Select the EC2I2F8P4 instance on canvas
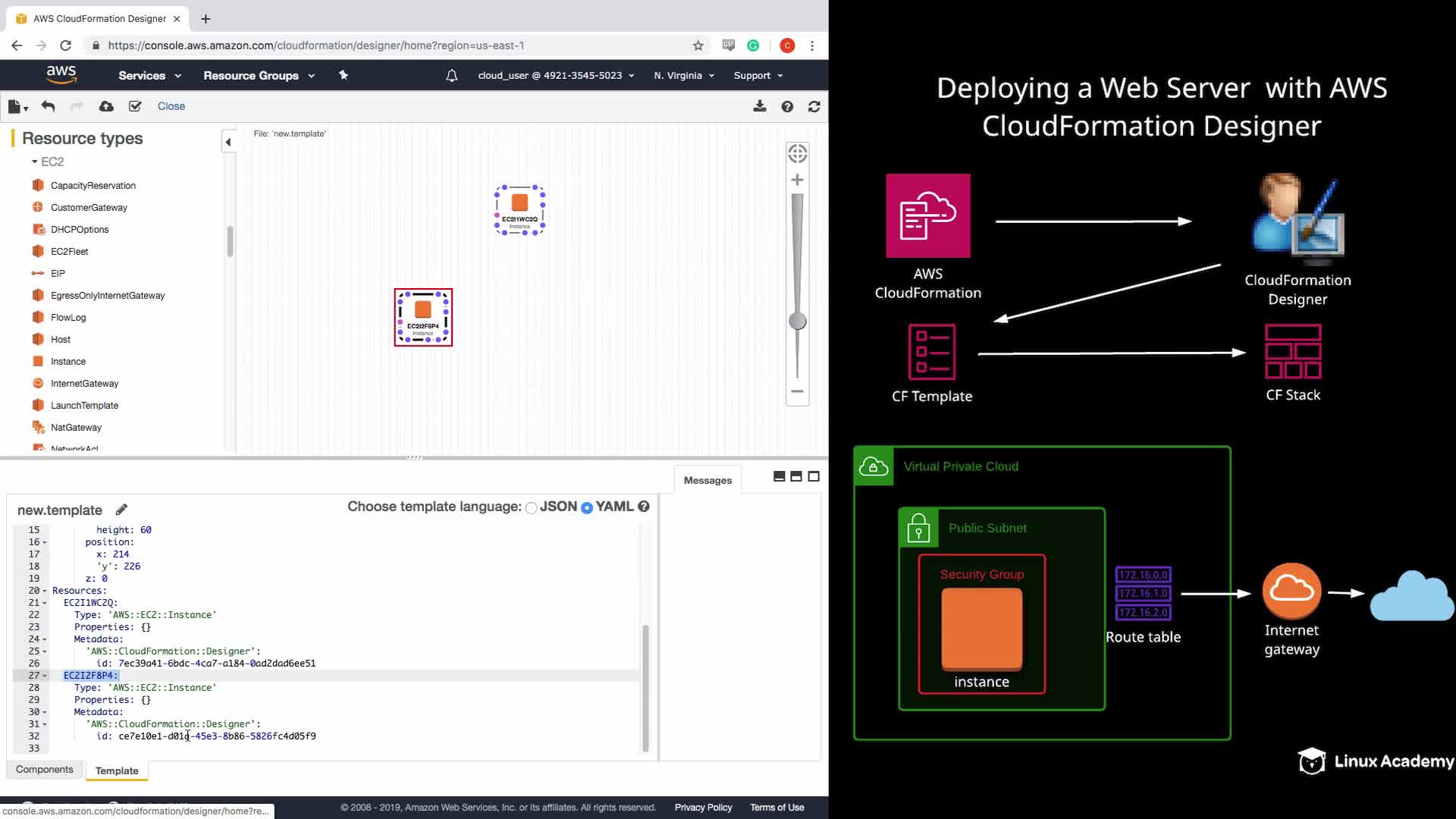Image resolution: width=1456 pixels, height=819 pixels. coord(423,309)
